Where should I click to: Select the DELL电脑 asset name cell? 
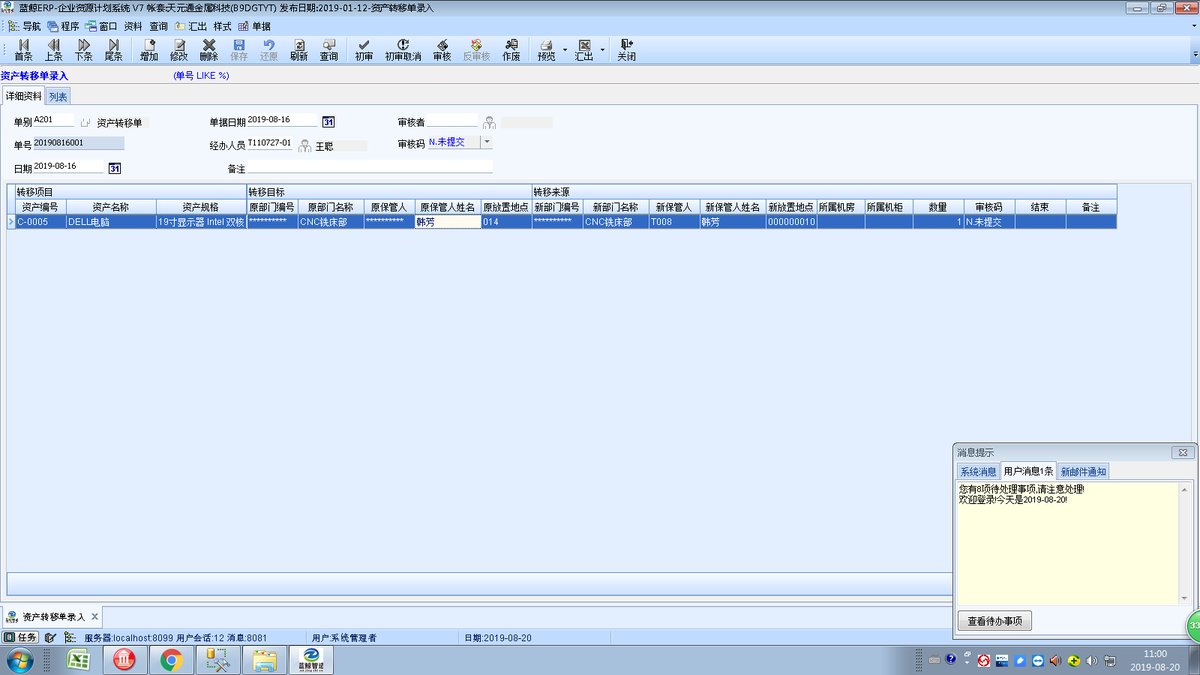[110, 222]
